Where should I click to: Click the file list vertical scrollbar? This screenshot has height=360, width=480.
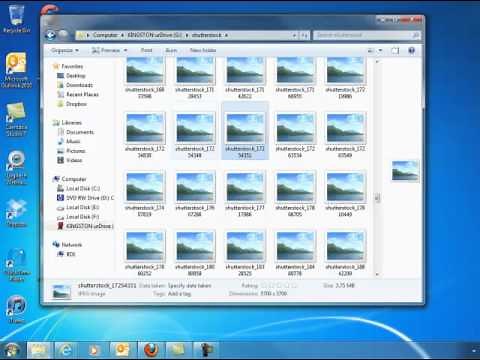(x=377, y=198)
